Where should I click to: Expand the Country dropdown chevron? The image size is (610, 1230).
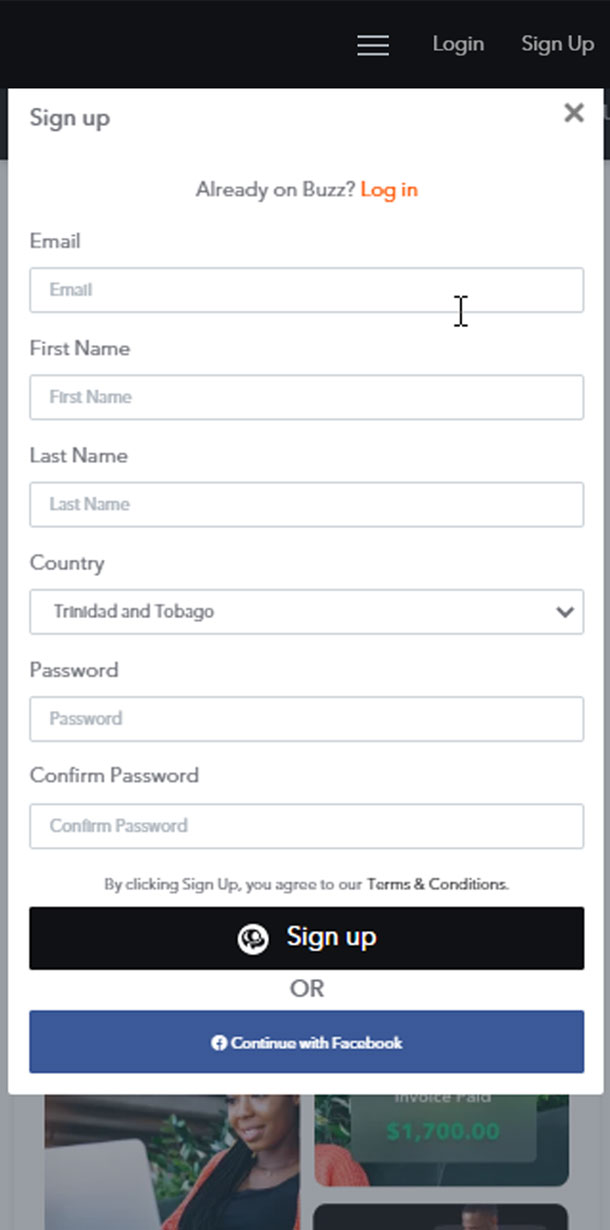(565, 612)
